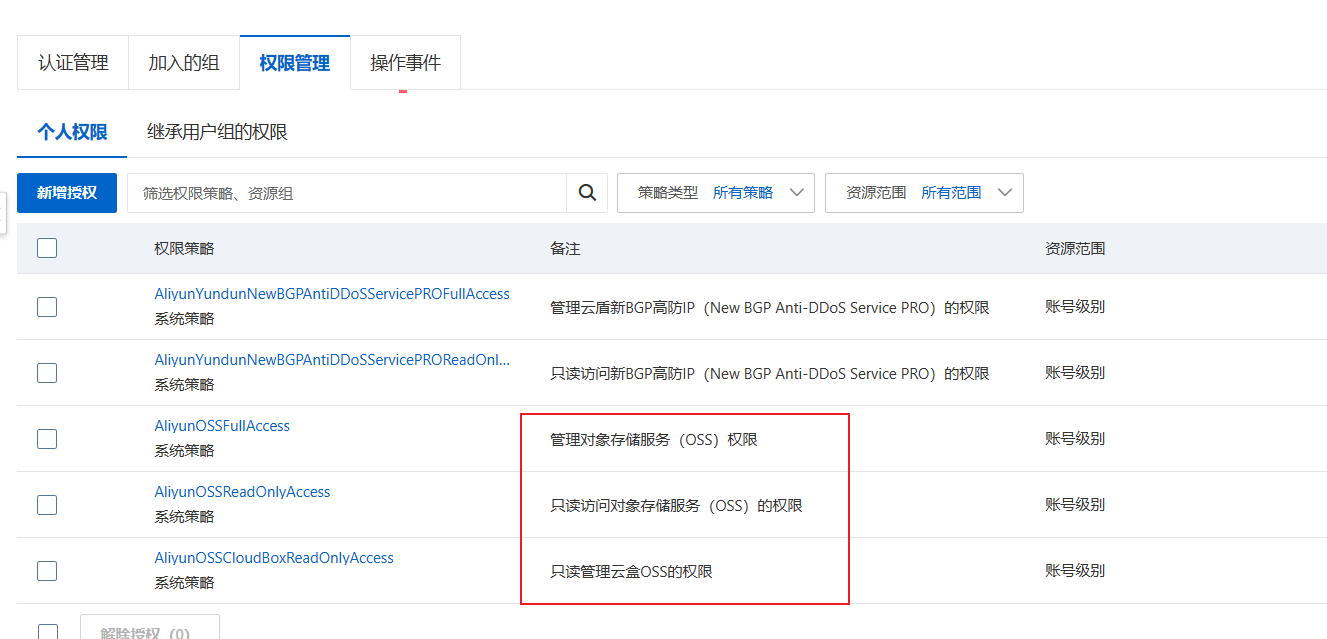Click the 只读管理云盒OSS的权限 note
Image resolution: width=1327 pixels, height=639 pixels.
[x=631, y=571]
